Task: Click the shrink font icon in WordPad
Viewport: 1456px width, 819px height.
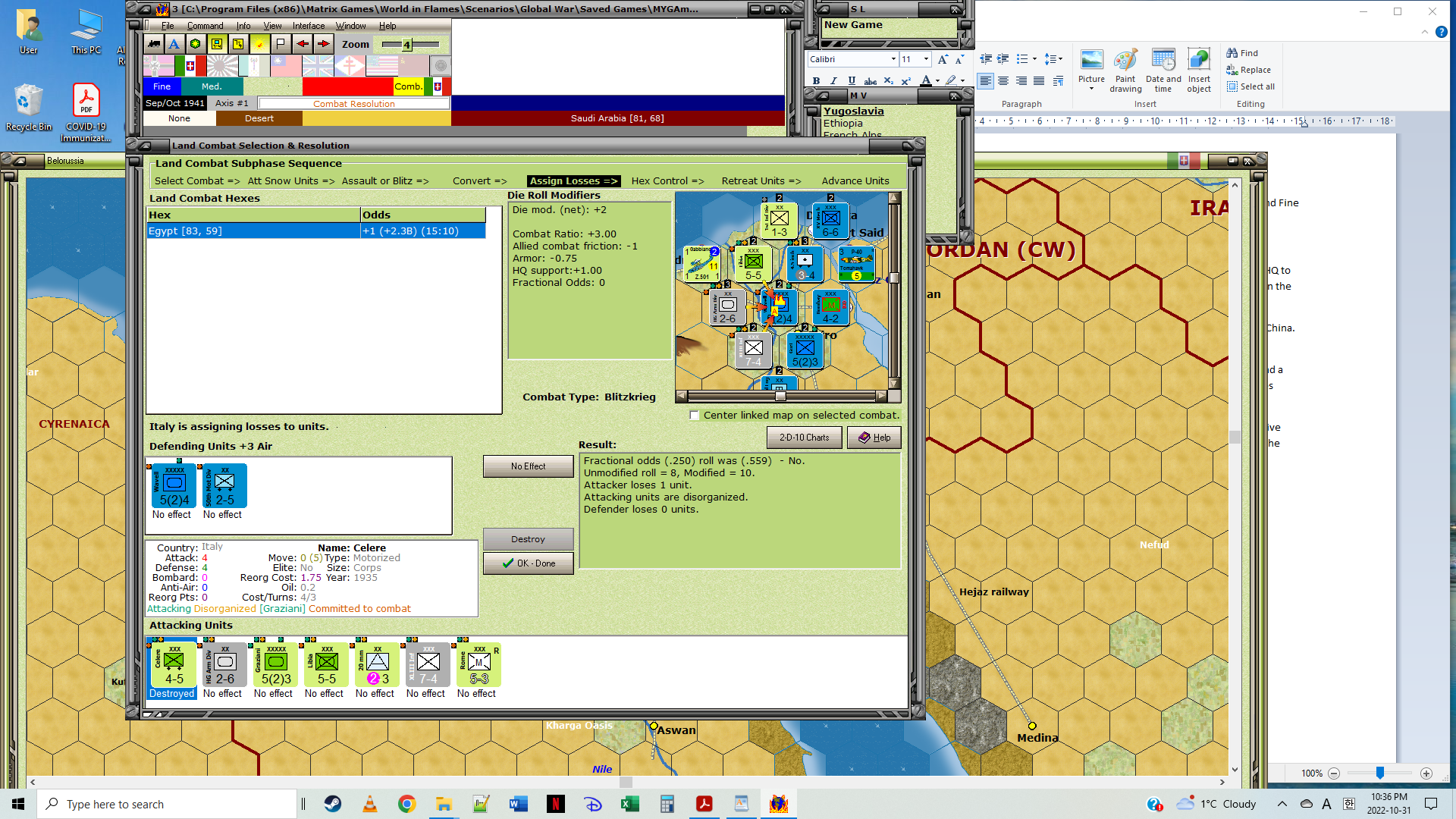Action: point(959,59)
